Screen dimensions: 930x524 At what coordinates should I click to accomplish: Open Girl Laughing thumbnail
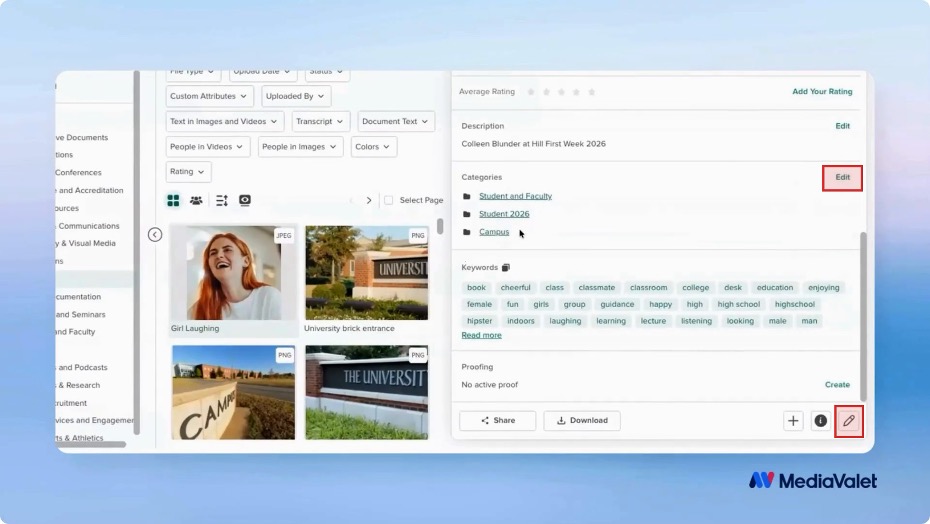point(234,273)
